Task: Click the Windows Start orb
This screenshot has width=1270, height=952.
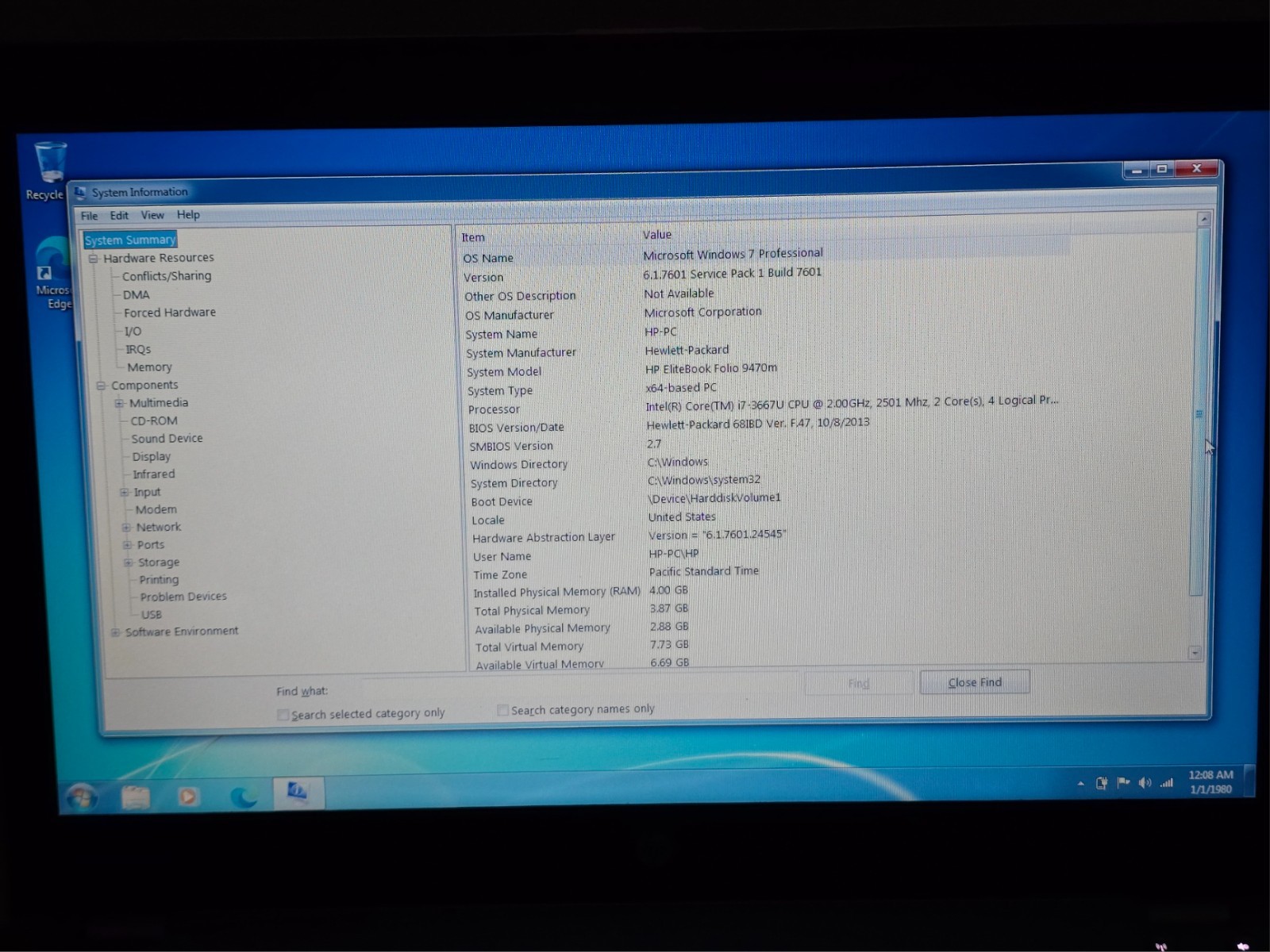Action: (83, 796)
